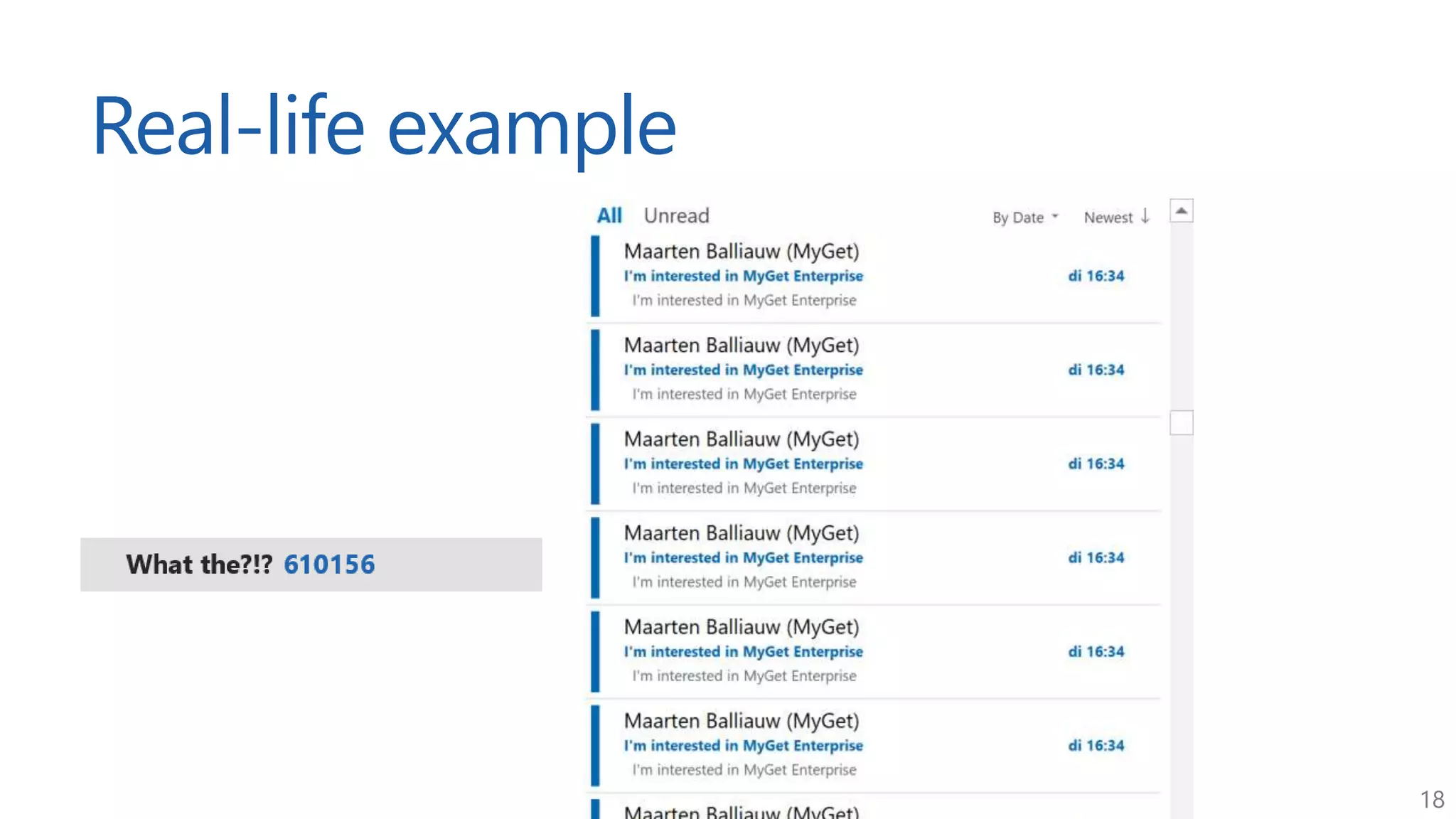Image resolution: width=1456 pixels, height=819 pixels.
Task: Click the Real-life example slide title
Action: tap(384, 127)
